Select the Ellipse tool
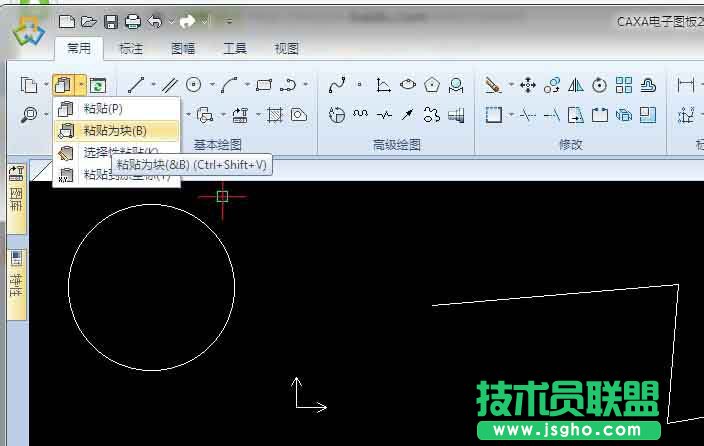The image size is (704, 446). click(x=408, y=84)
